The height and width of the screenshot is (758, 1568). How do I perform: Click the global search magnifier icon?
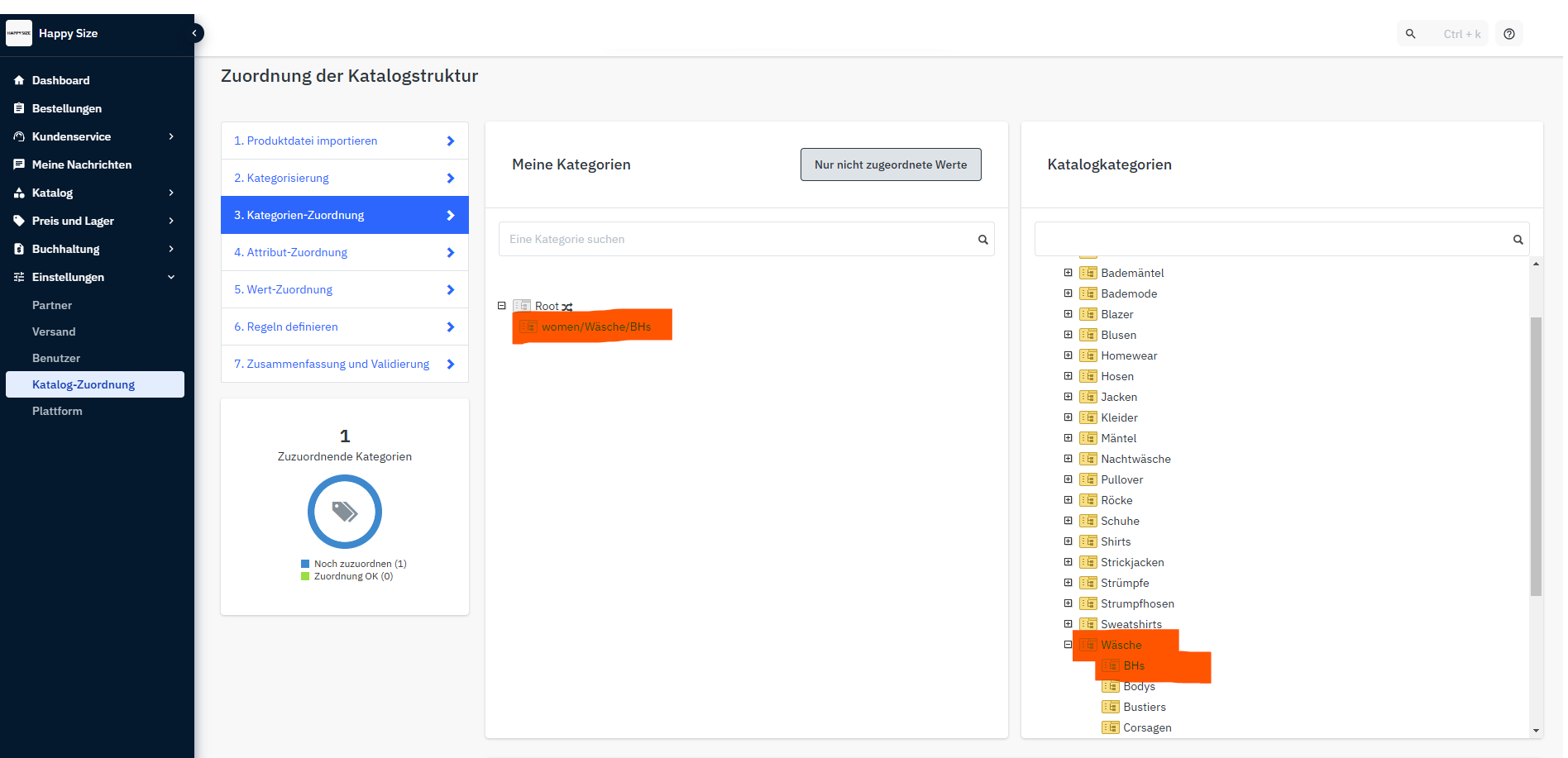[1411, 34]
